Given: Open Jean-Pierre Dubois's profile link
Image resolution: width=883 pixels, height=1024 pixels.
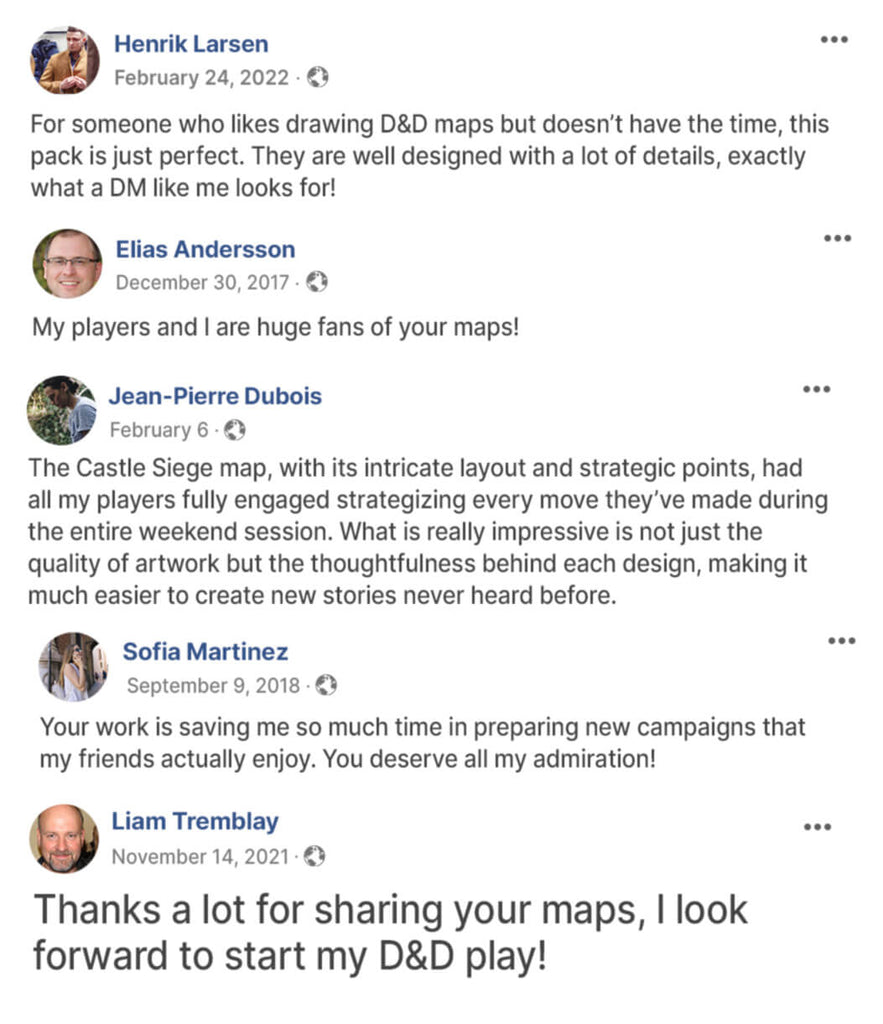Looking at the screenshot, I should [x=217, y=396].
